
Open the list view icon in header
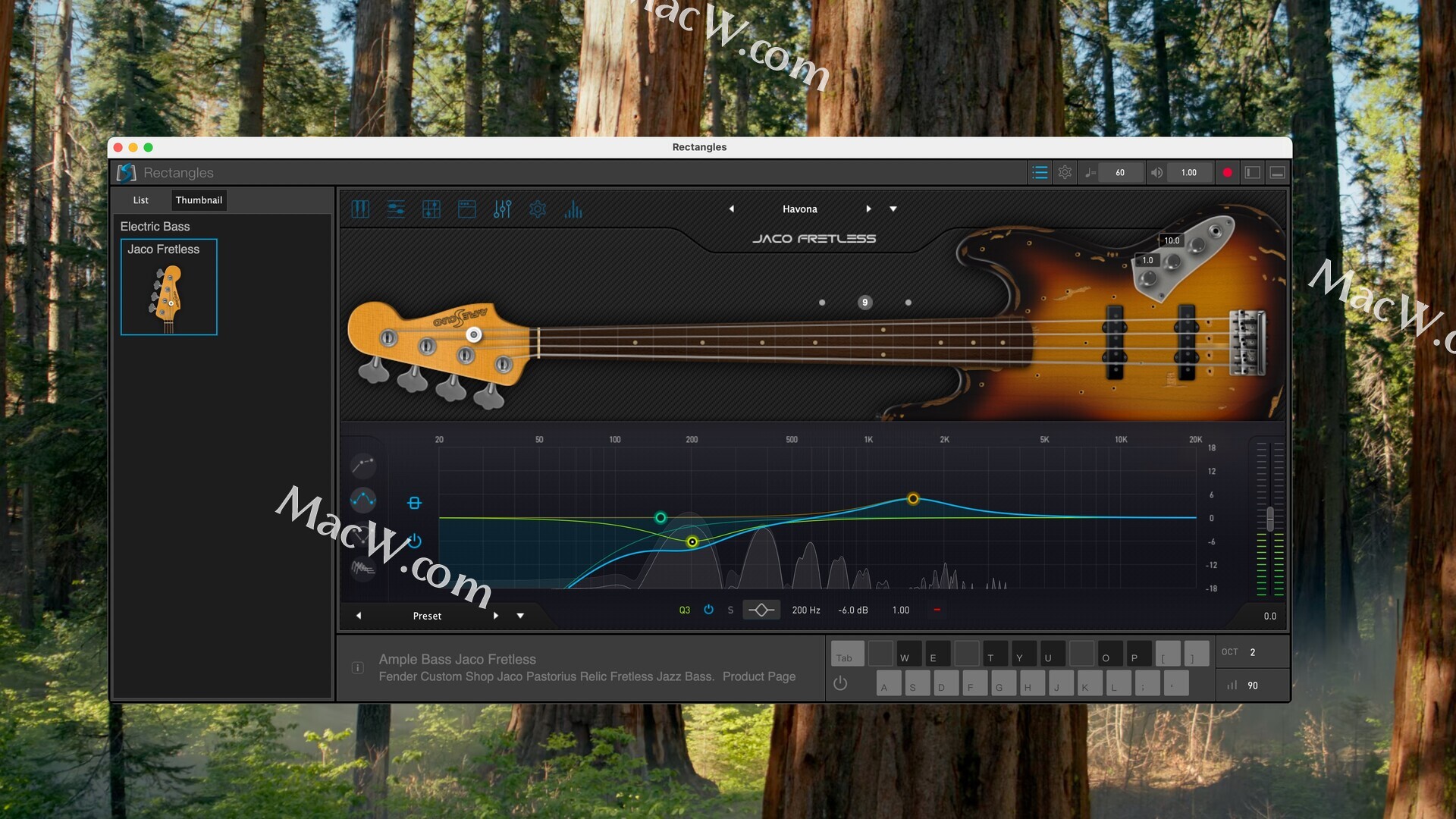[1040, 173]
